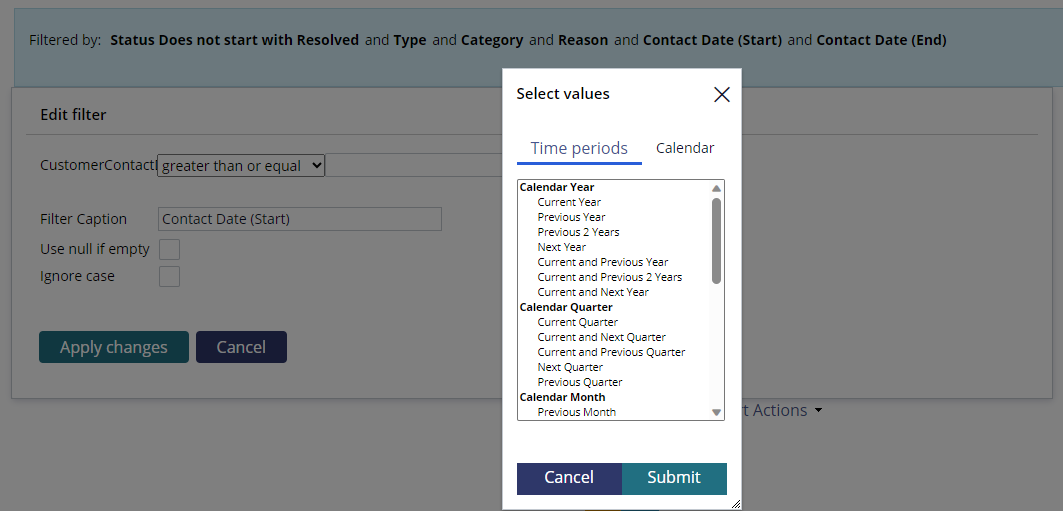Pick Current and Next Quarter option
Viewport: 1063px width, 511px height.
[x=601, y=337]
